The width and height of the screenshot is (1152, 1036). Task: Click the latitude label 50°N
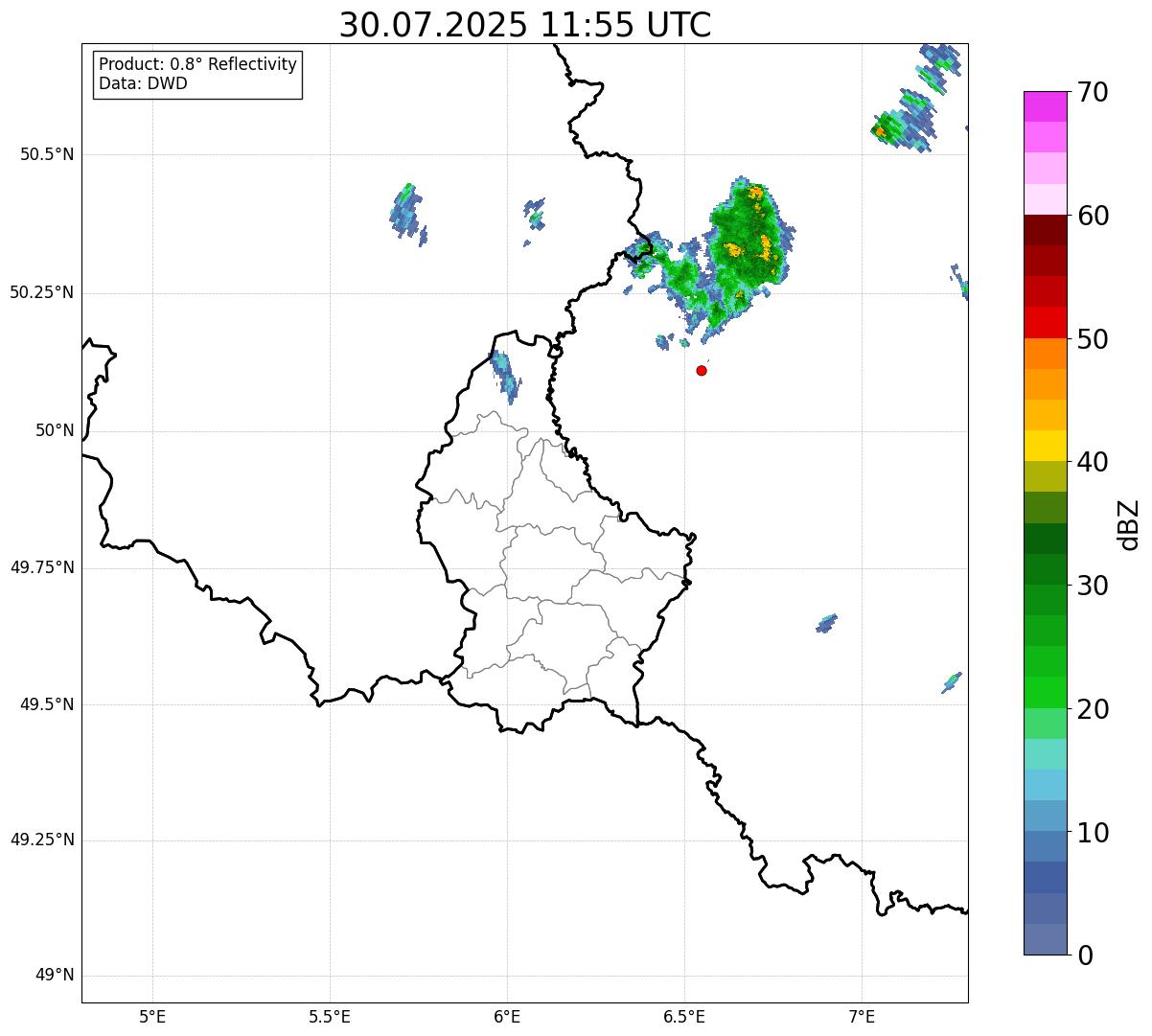55,430
